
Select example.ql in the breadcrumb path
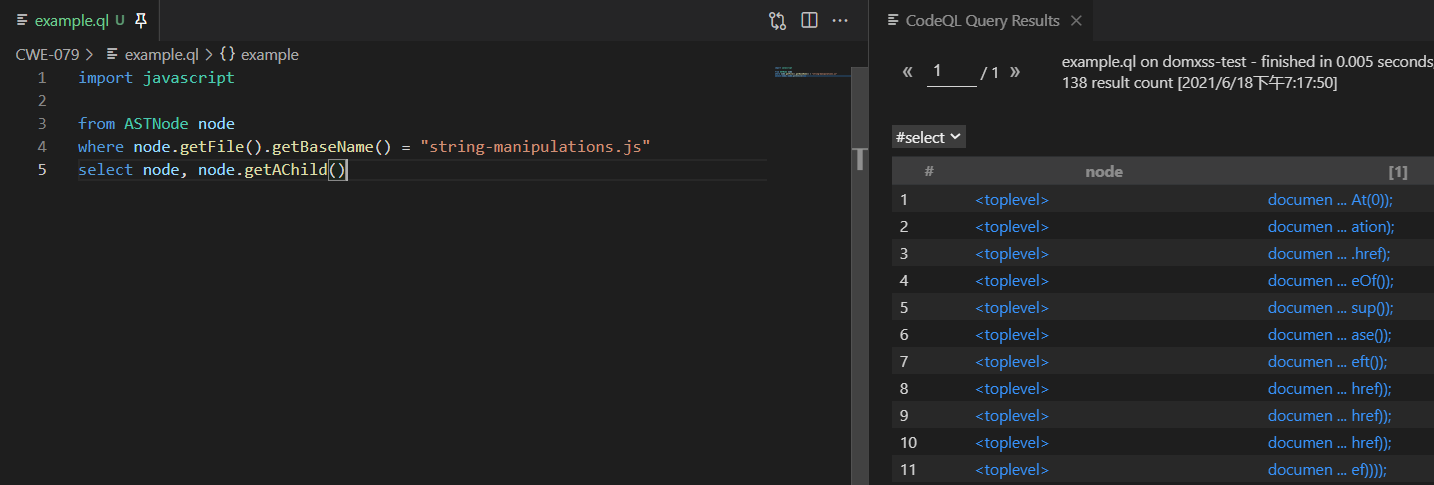pos(161,55)
